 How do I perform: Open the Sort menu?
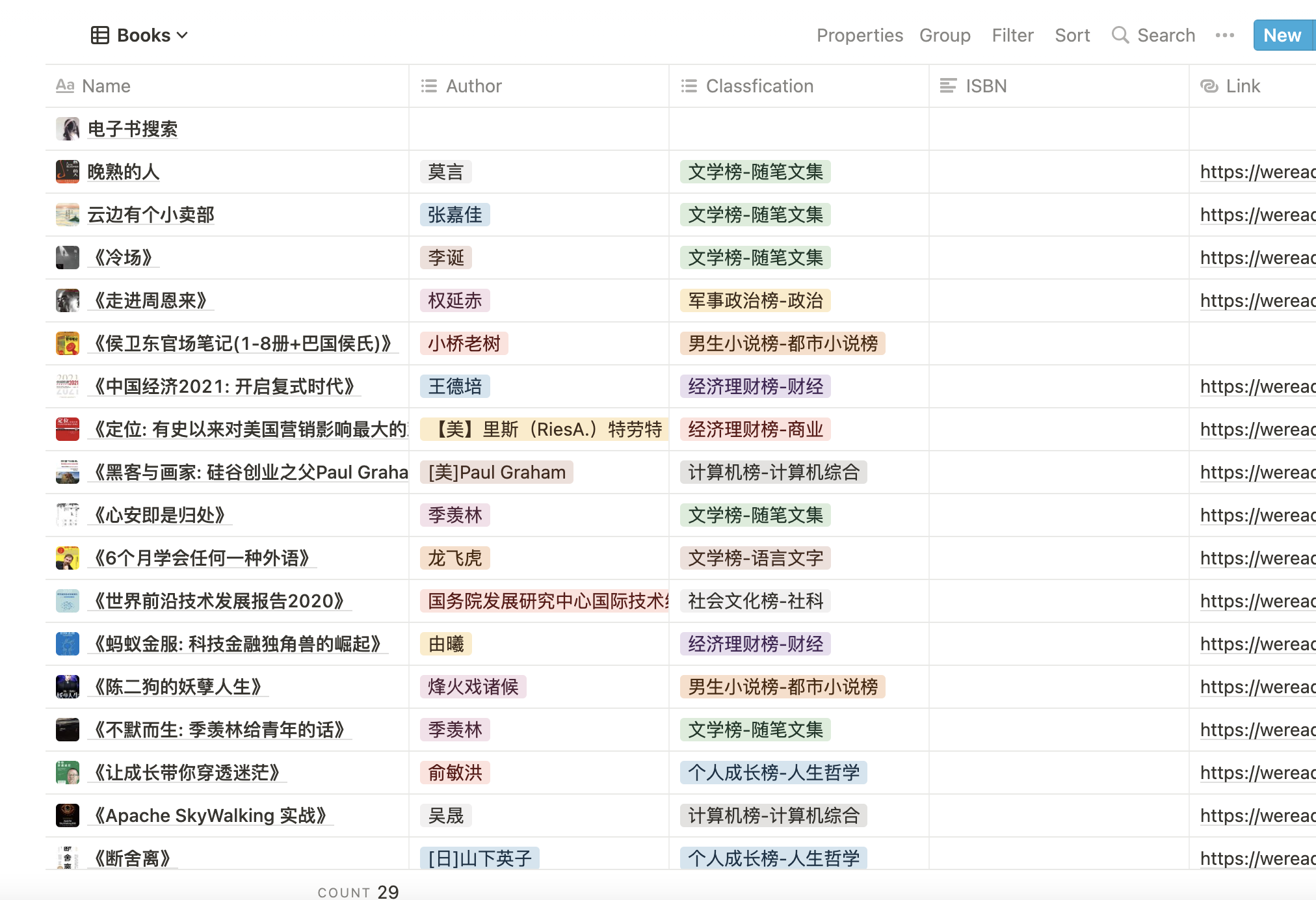click(x=1072, y=35)
